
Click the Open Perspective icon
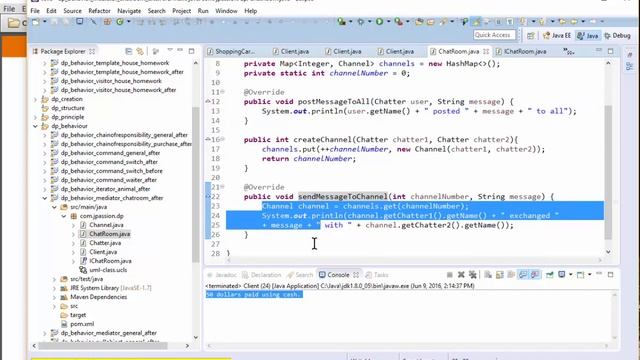pos(531,36)
